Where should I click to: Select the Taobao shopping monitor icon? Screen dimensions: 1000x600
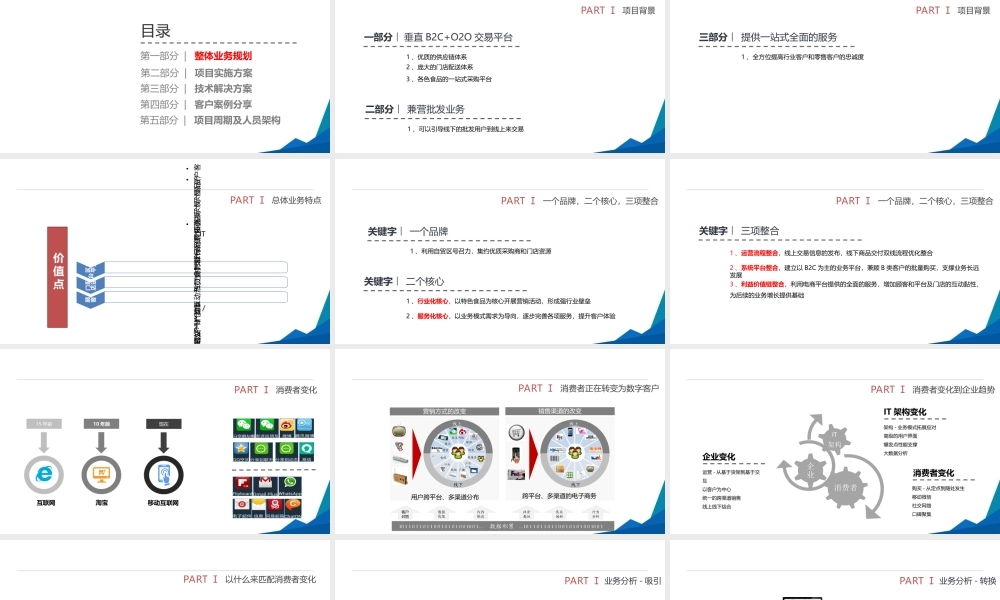tap(102, 475)
